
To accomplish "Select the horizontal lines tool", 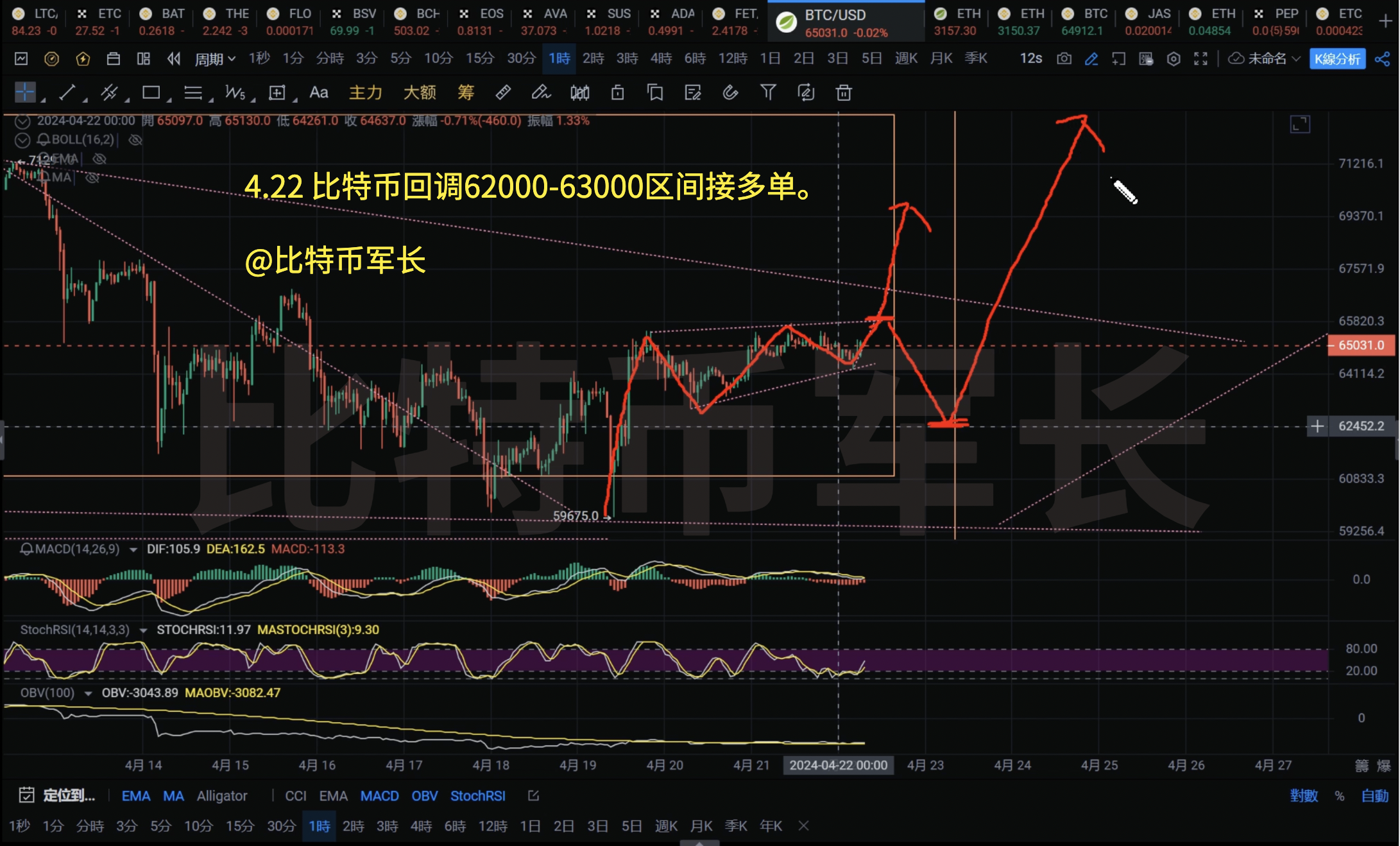I will click(193, 93).
